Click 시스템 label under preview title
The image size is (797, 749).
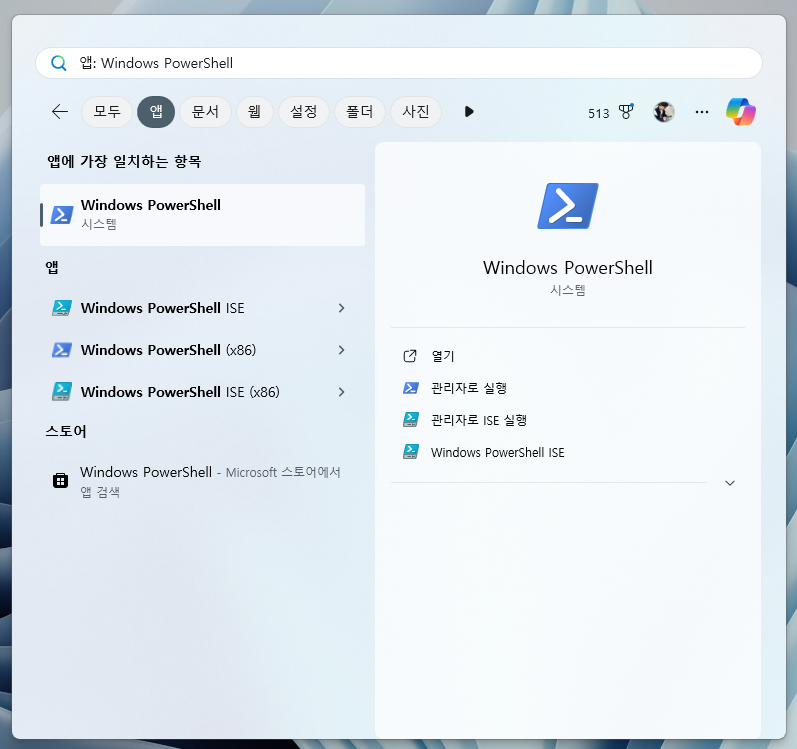click(568, 290)
